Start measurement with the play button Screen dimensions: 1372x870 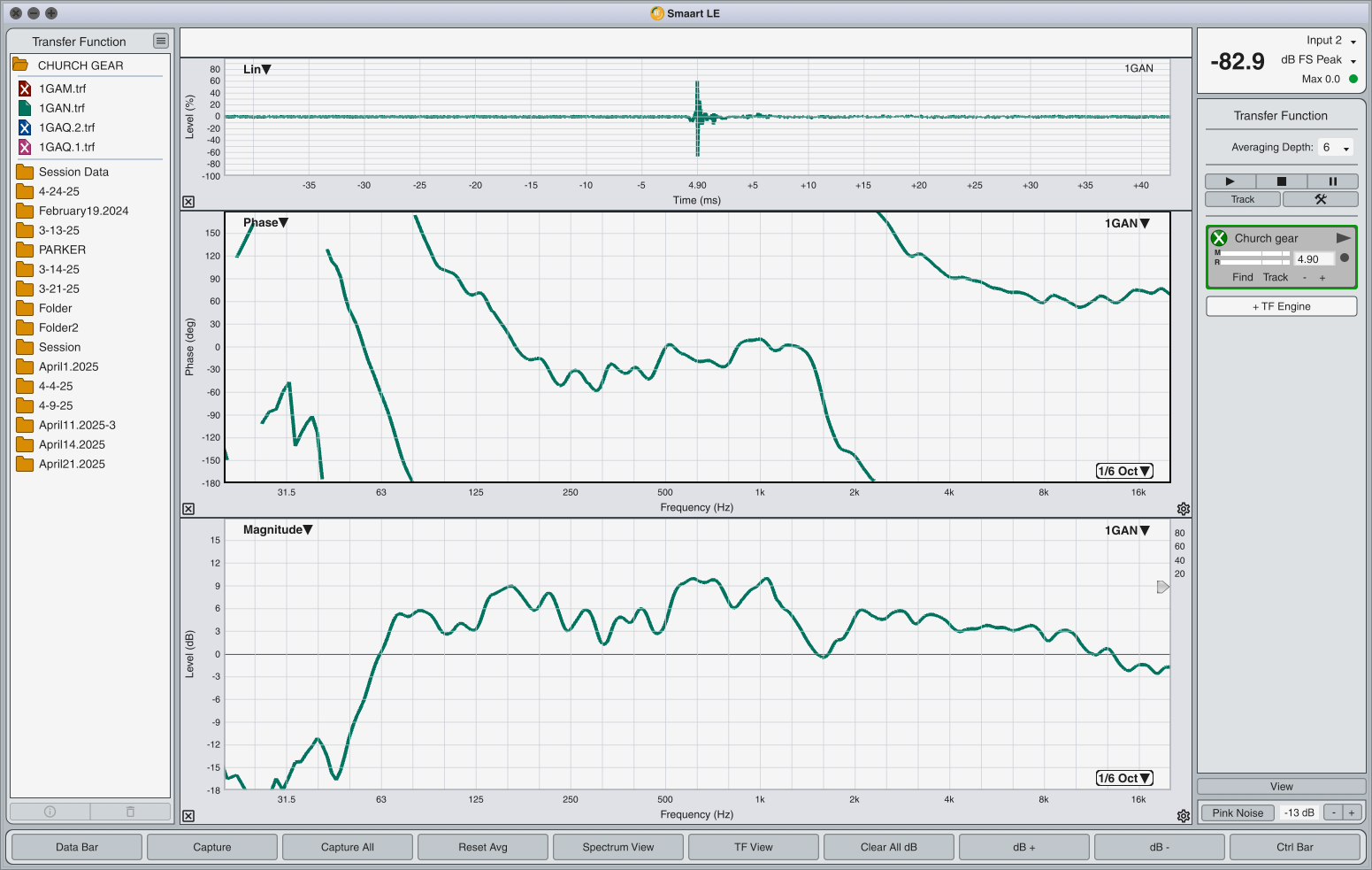coord(1230,181)
